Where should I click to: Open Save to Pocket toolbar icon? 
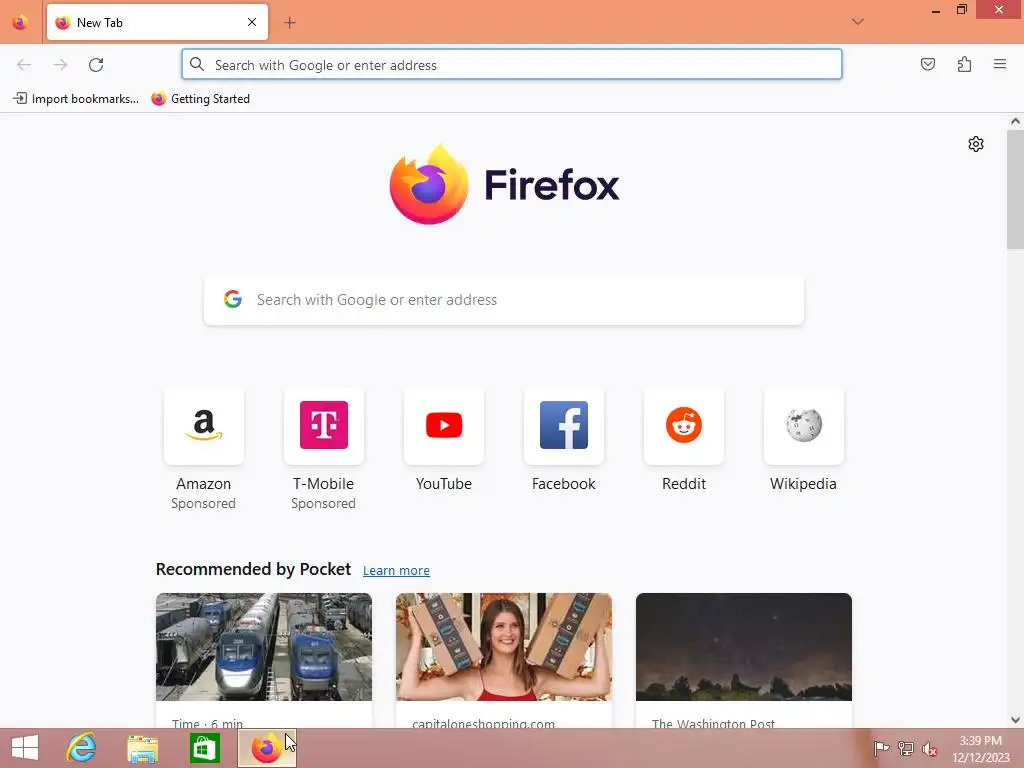[x=927, y=64]
